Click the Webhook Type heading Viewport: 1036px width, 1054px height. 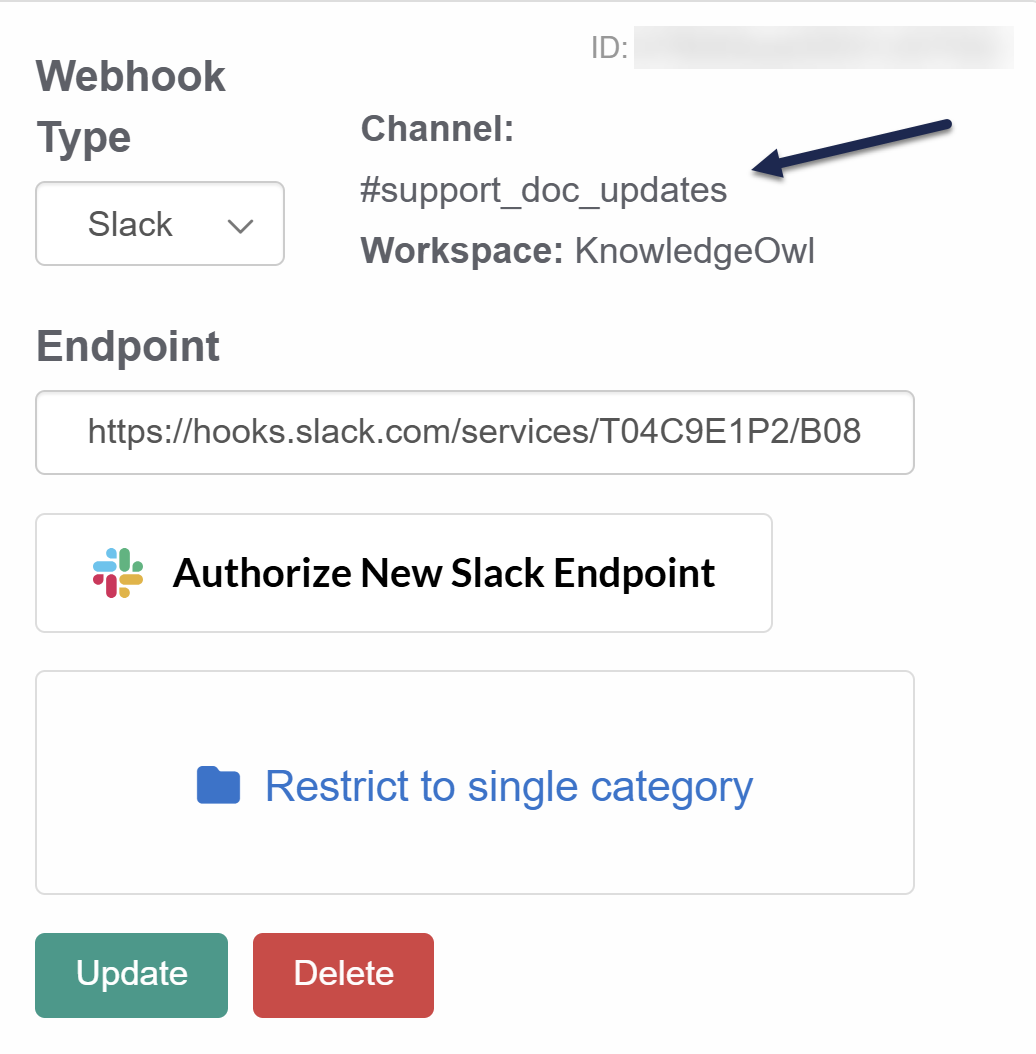point(131,106)
